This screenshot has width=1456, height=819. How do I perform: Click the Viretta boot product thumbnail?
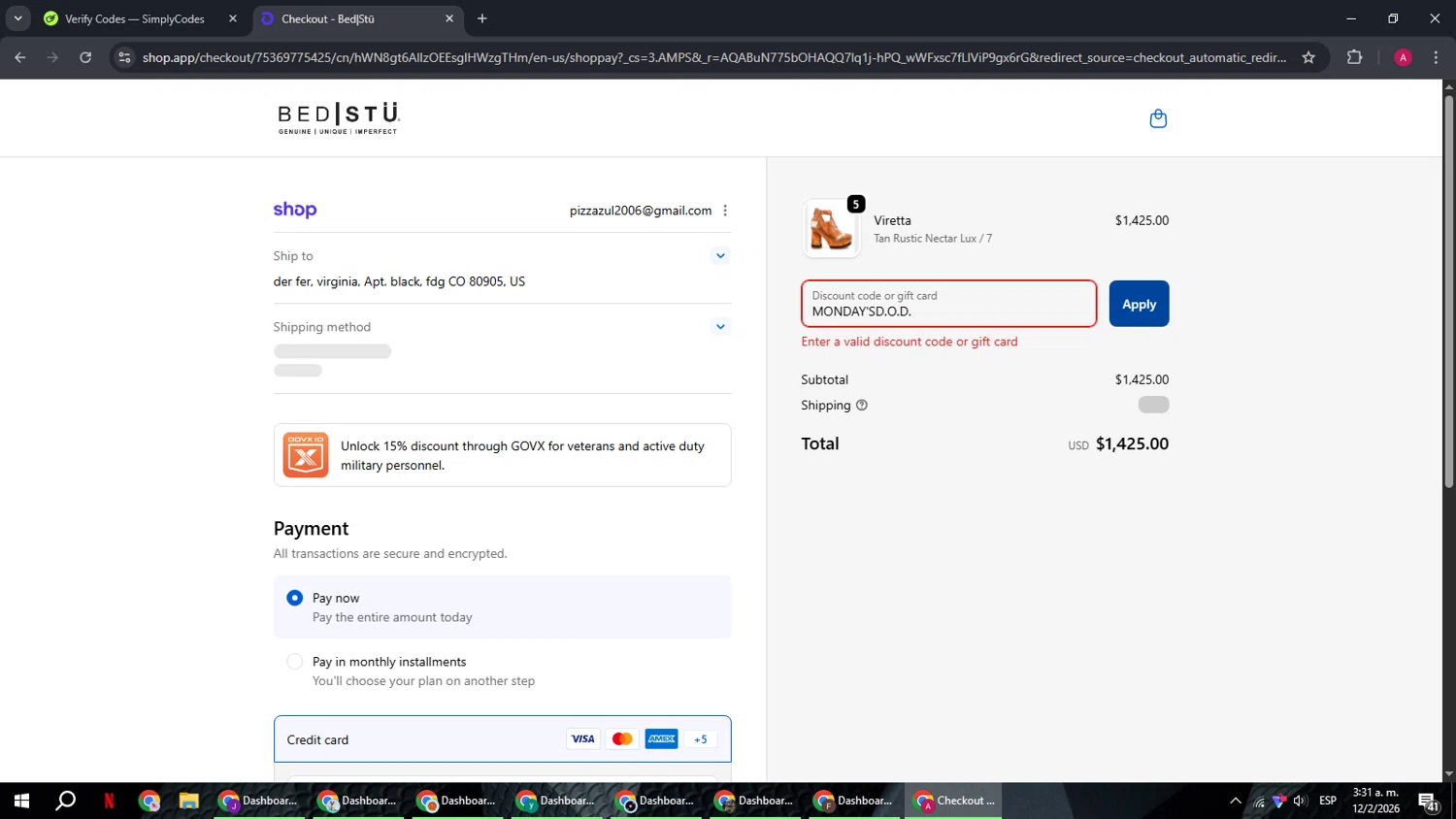(x=832, y=229)
